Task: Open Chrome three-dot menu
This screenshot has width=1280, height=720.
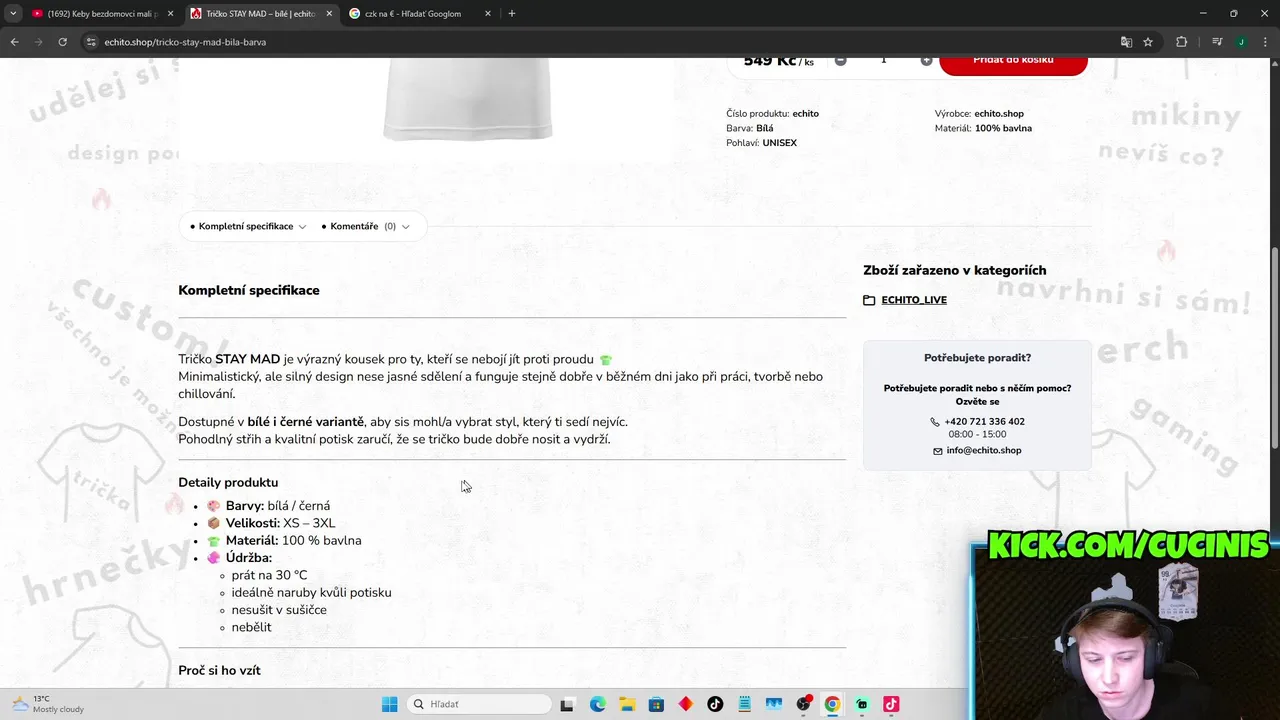Action: [1264, 42]
